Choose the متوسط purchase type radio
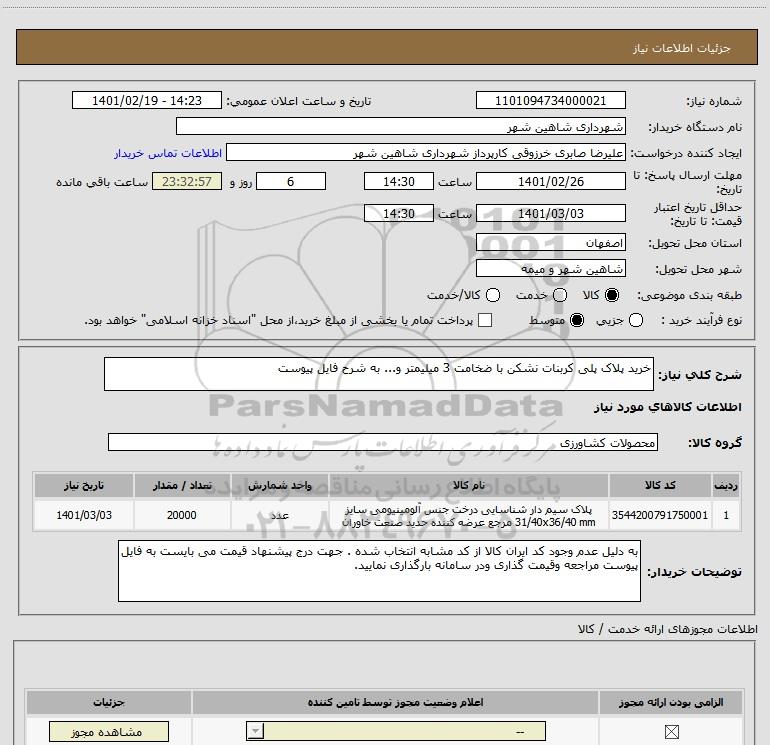 (577, 320)
